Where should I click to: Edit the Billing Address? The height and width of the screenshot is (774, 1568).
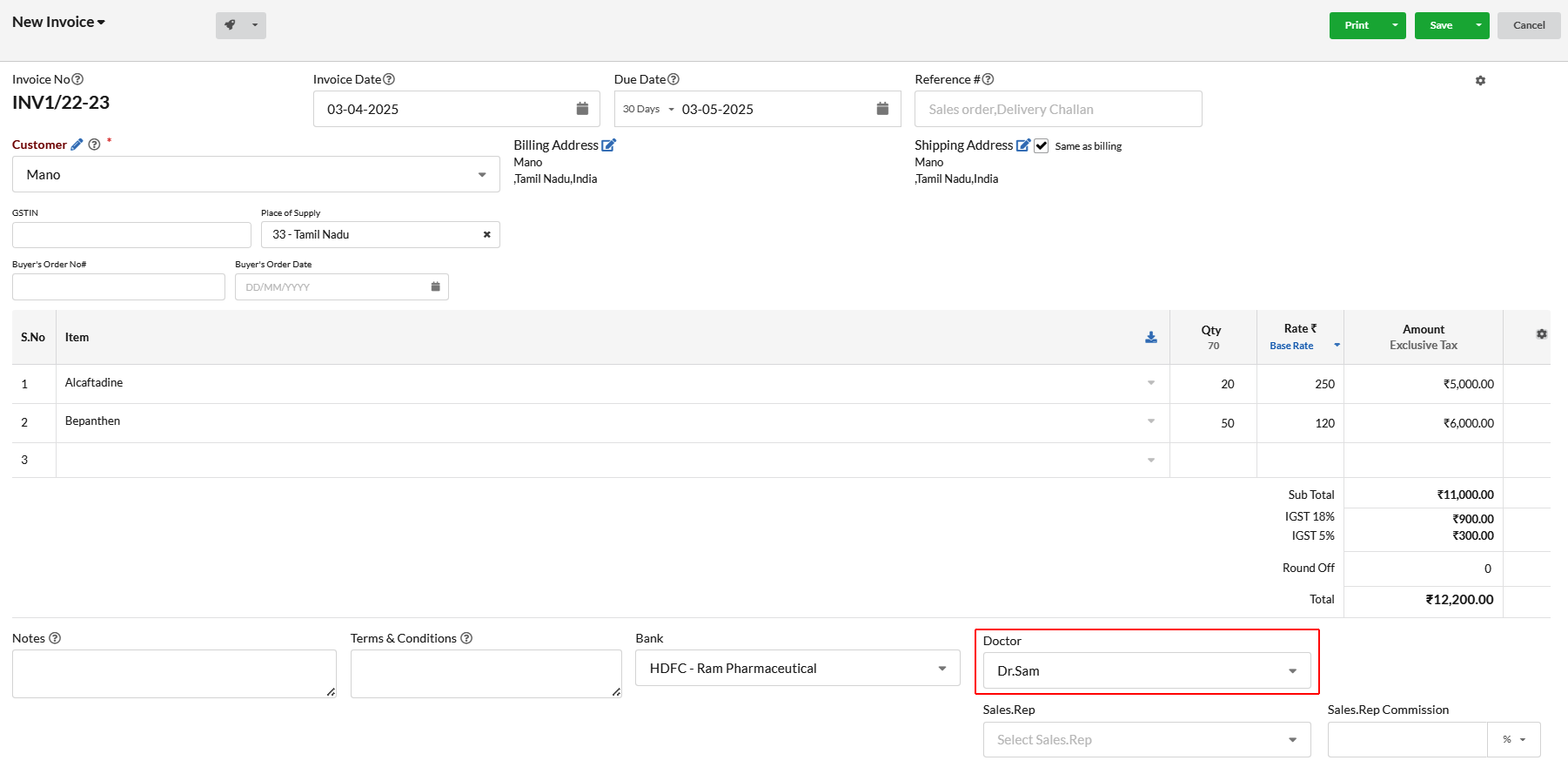click(x=608, y=145)
